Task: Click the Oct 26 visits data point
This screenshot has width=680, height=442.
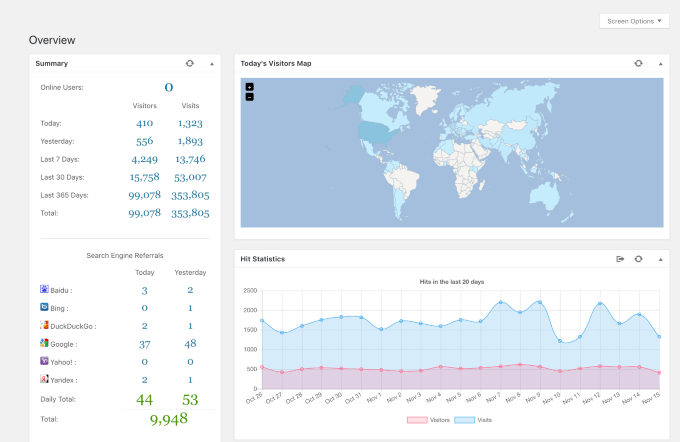Action: [x=262, y=321]
